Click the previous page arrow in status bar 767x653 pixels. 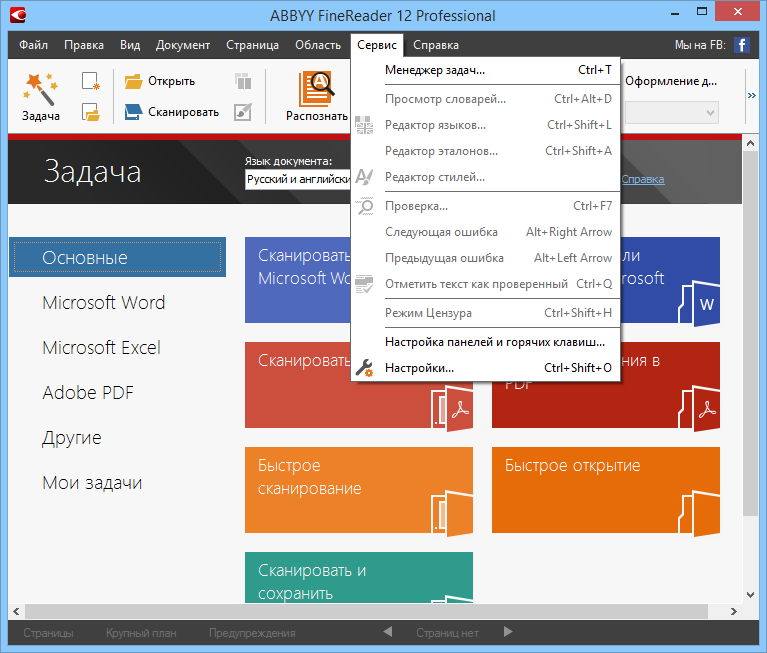pos(388,632)
